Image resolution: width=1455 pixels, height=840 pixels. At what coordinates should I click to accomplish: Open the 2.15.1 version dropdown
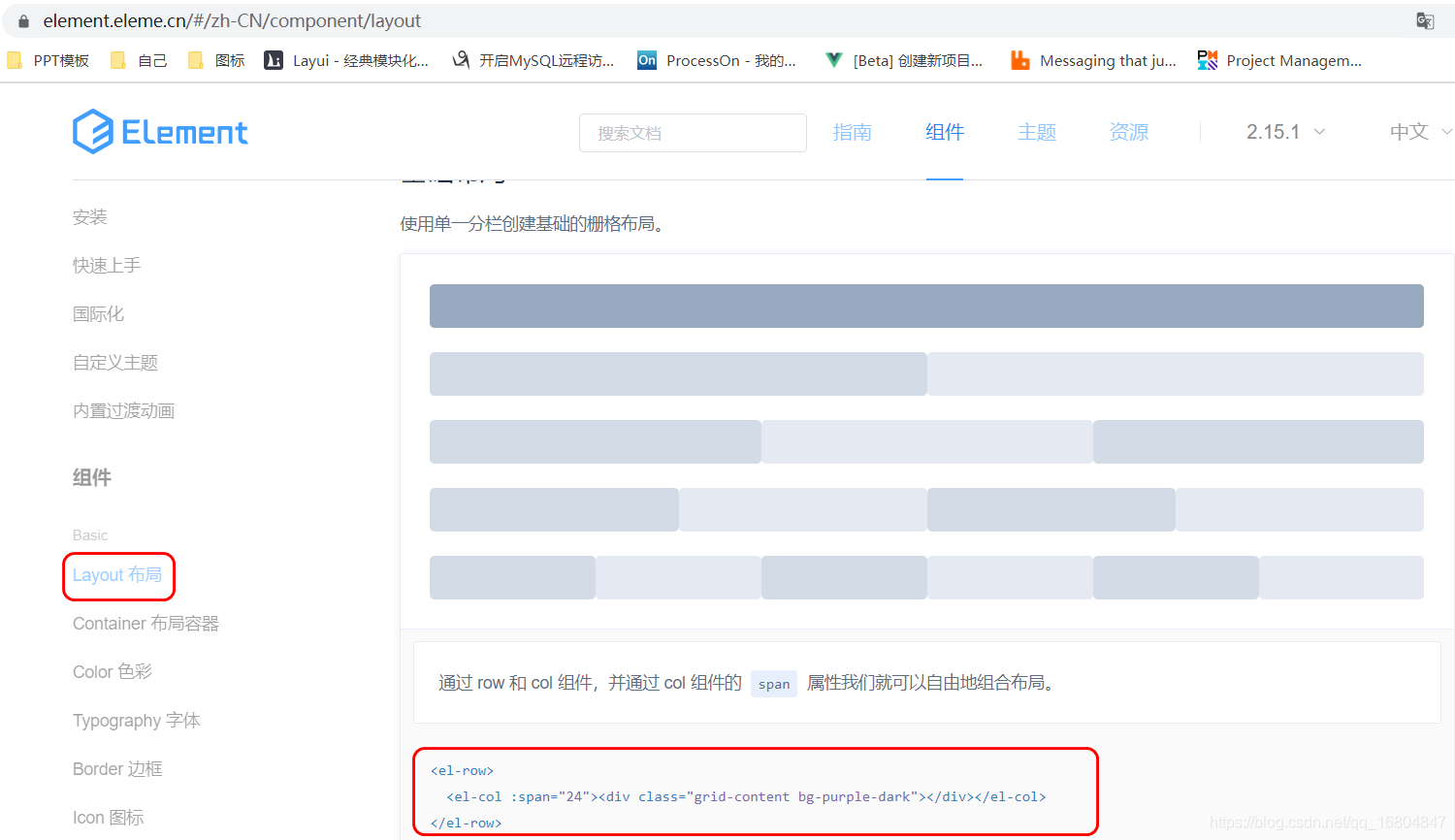(1285, 132)
